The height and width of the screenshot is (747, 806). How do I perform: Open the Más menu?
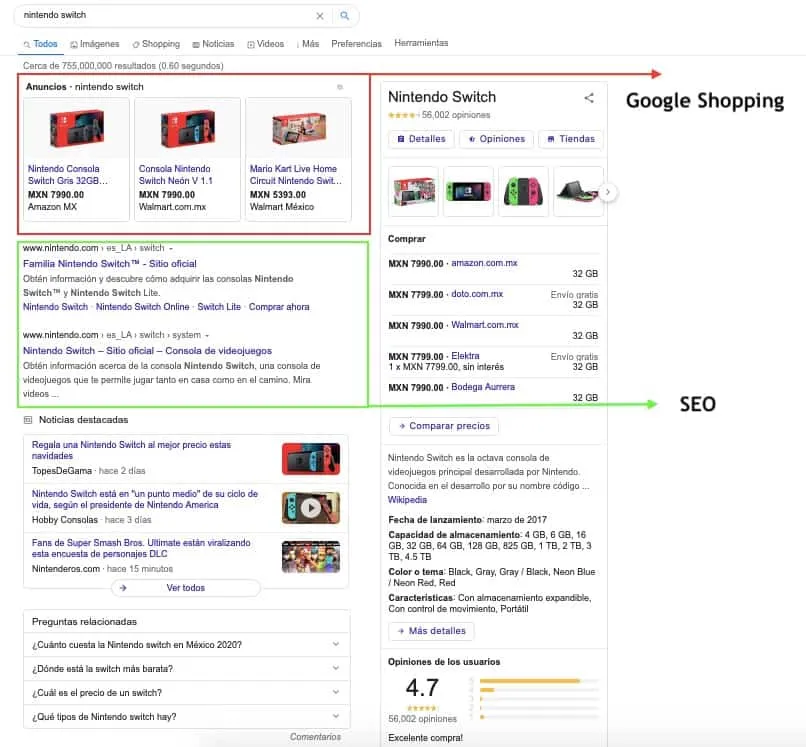pyautogui.click(x=308, y=44)
